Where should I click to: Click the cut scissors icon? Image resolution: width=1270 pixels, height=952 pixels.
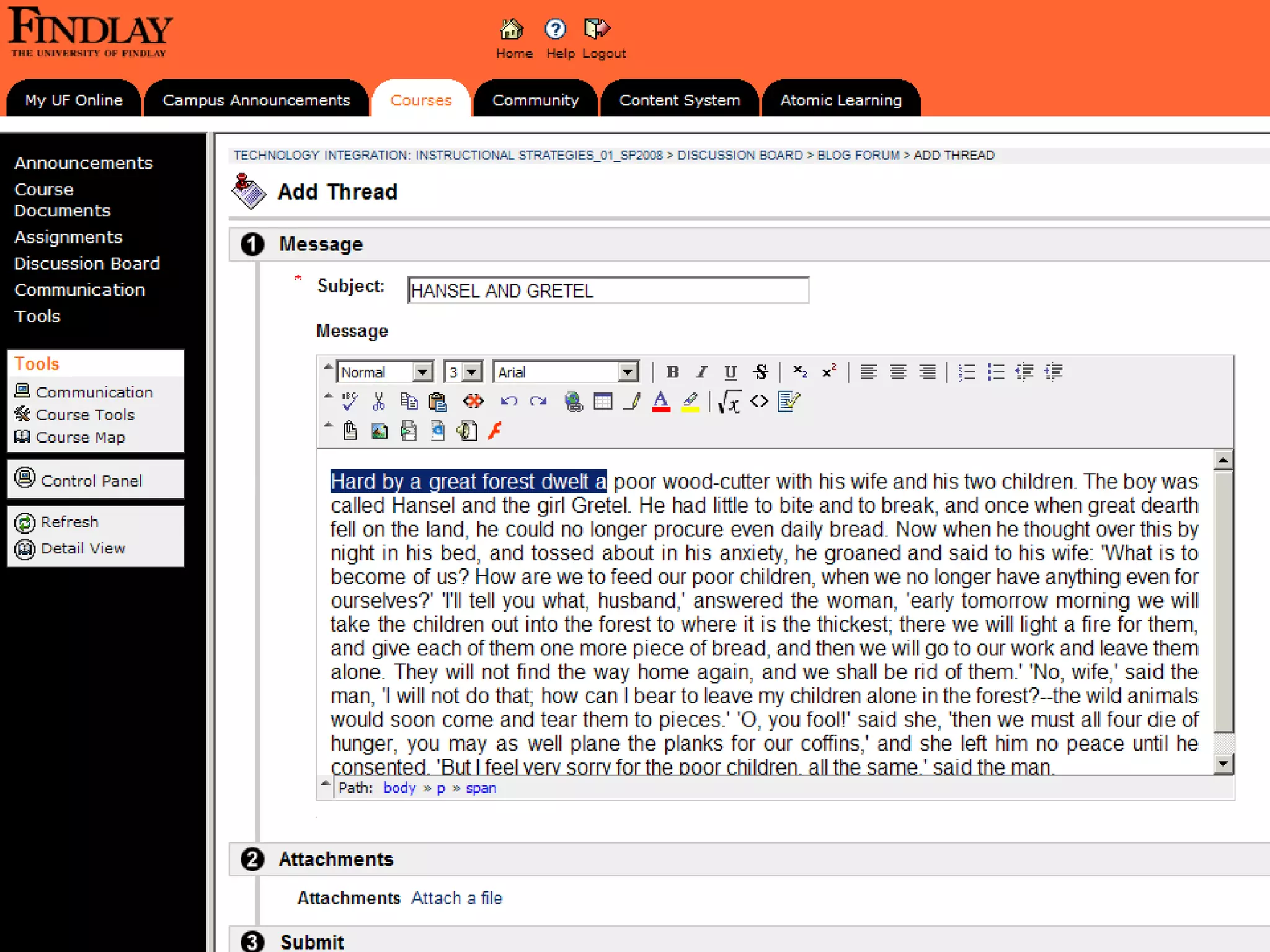[378, 402]
